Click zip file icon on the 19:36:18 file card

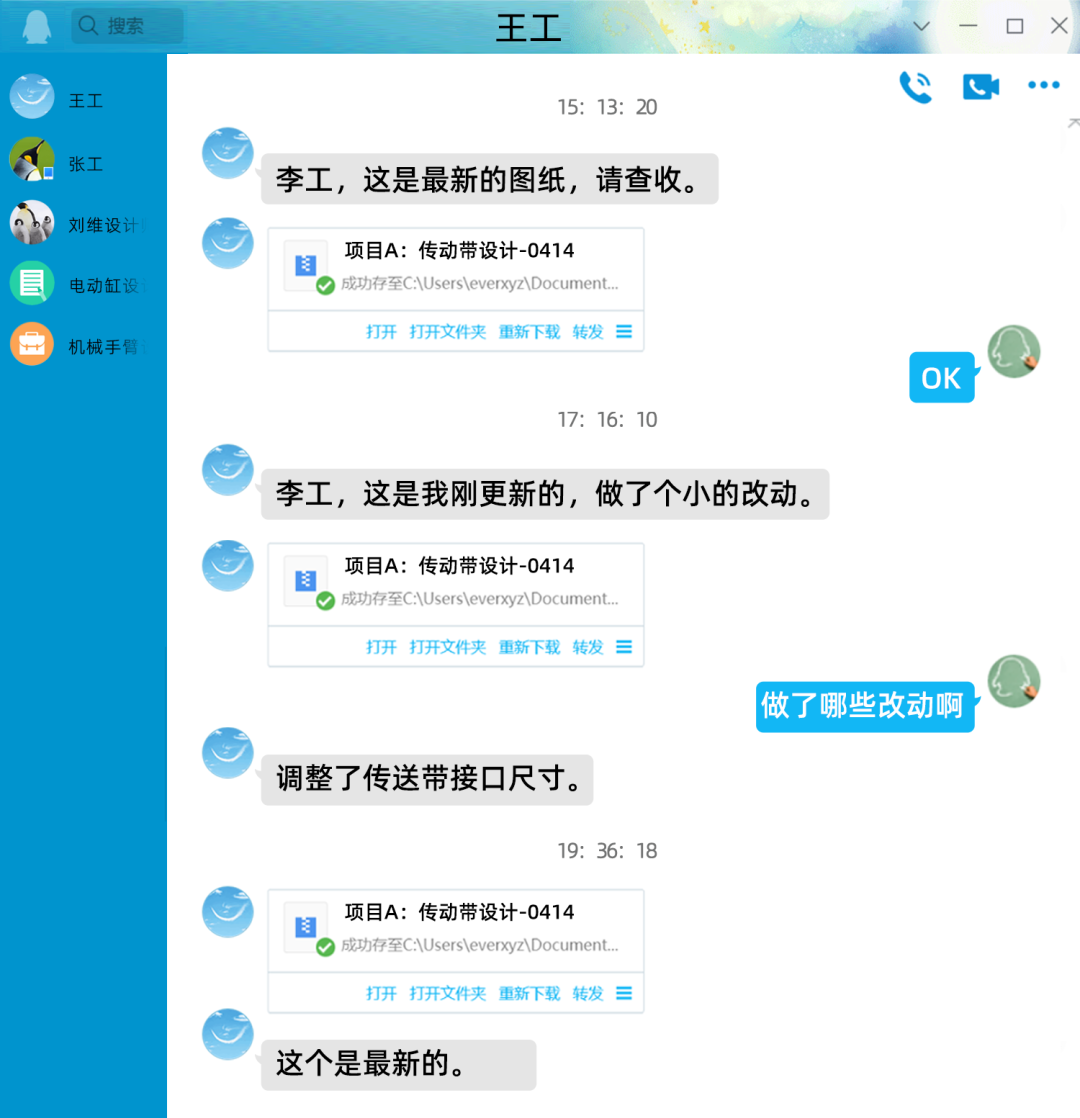click(x=306, y=927)
